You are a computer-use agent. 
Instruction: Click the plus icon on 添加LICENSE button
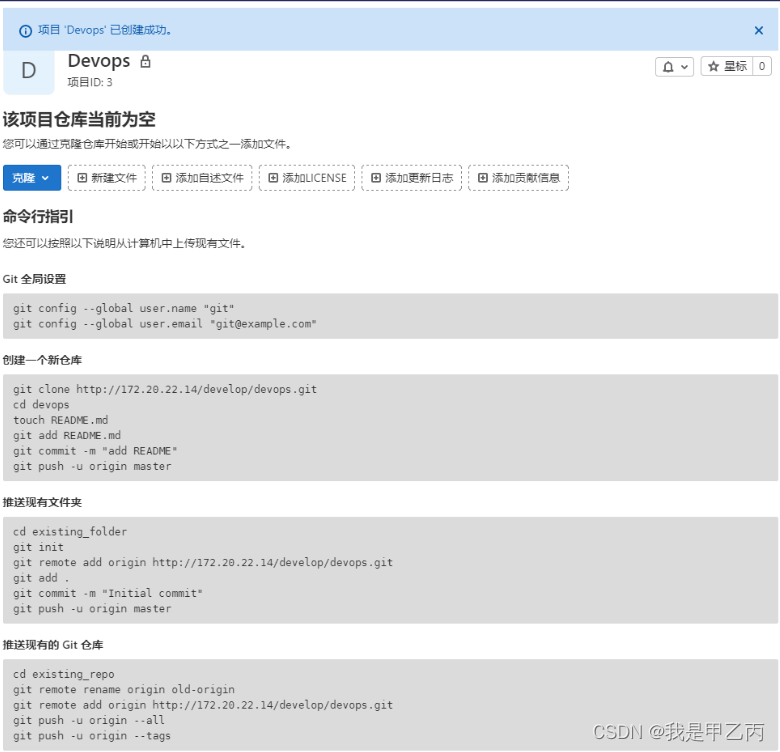click(x=273, y=178)
